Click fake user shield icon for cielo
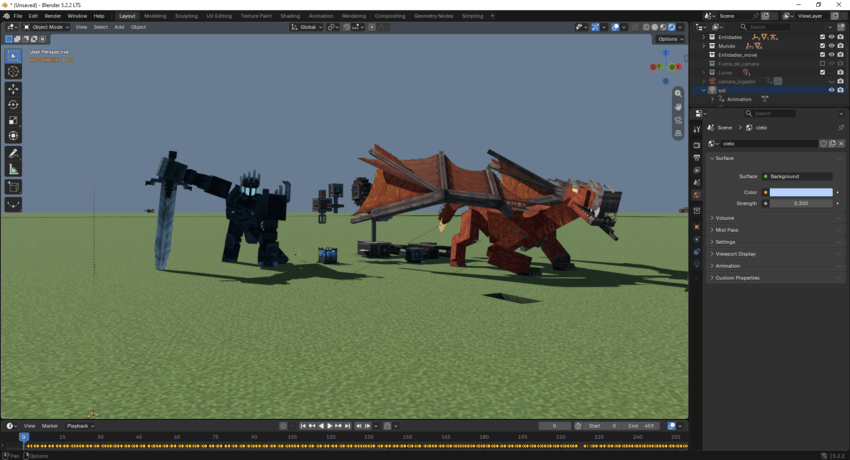850x460 pixels. tap(823, 144)
